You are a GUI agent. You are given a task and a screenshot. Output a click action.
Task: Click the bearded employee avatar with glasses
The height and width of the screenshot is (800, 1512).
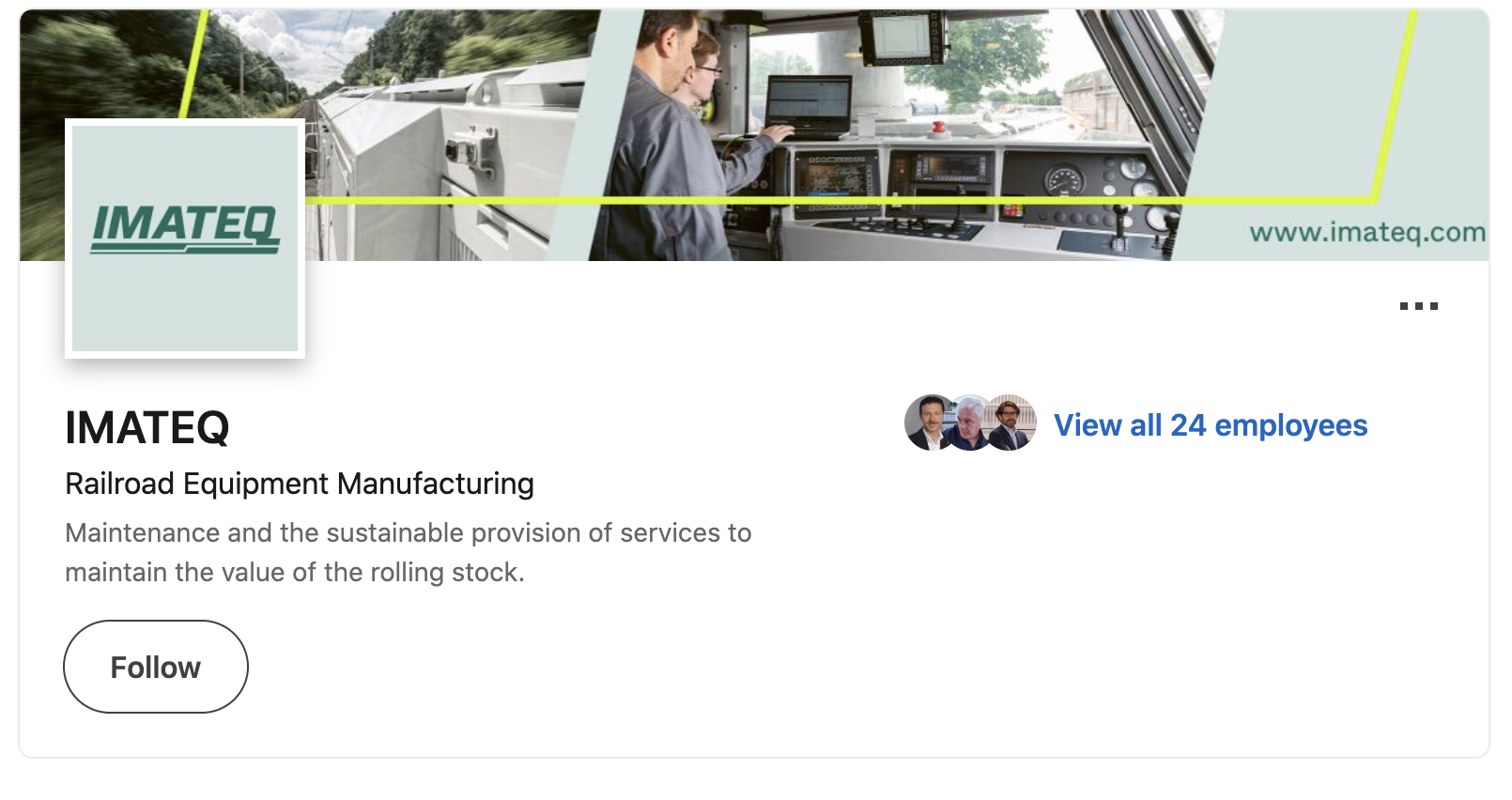click(1011, 423)
